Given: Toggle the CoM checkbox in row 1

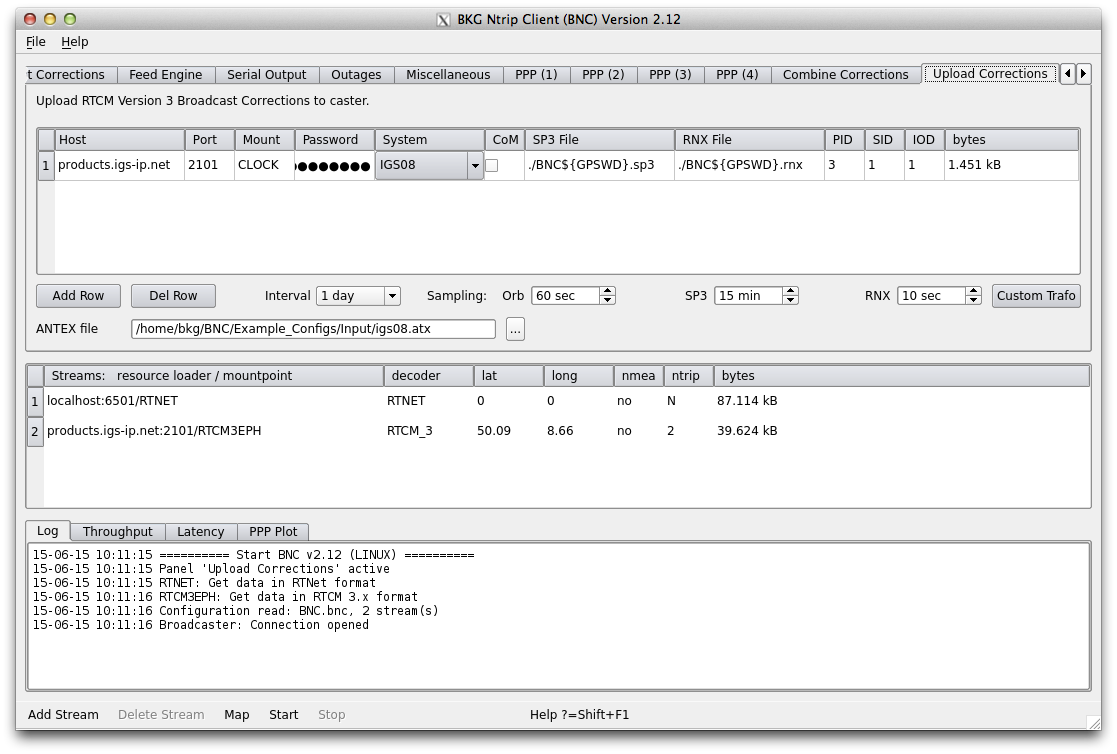Looking at the screenshot, I should coord(492,165).
